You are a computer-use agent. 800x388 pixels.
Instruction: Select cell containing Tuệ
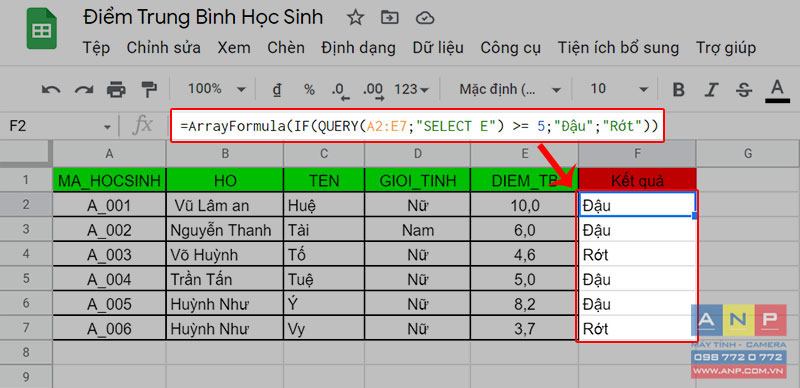click(x=324, y=279)
